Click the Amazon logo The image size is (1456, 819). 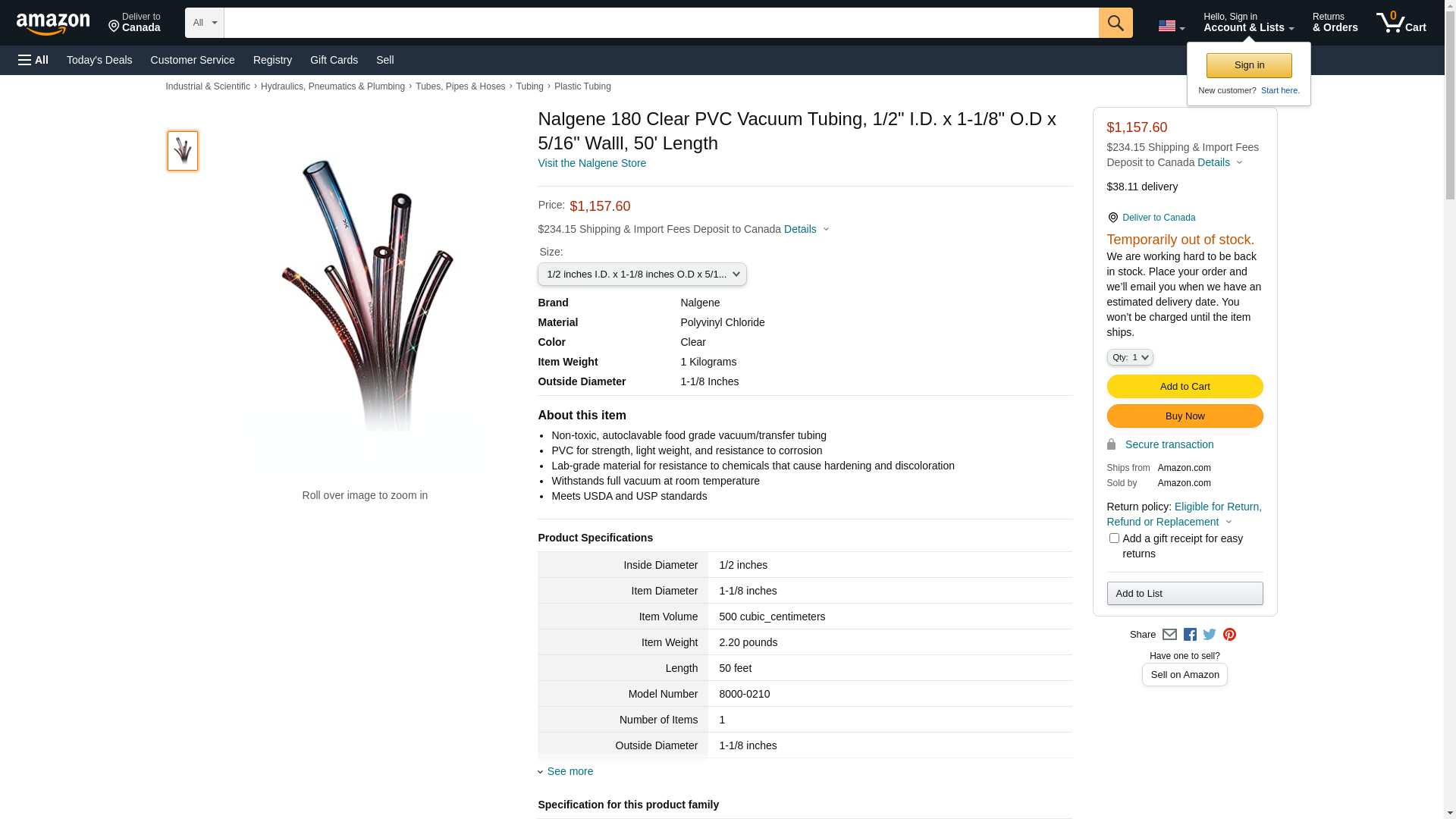(x=53, y=24)
